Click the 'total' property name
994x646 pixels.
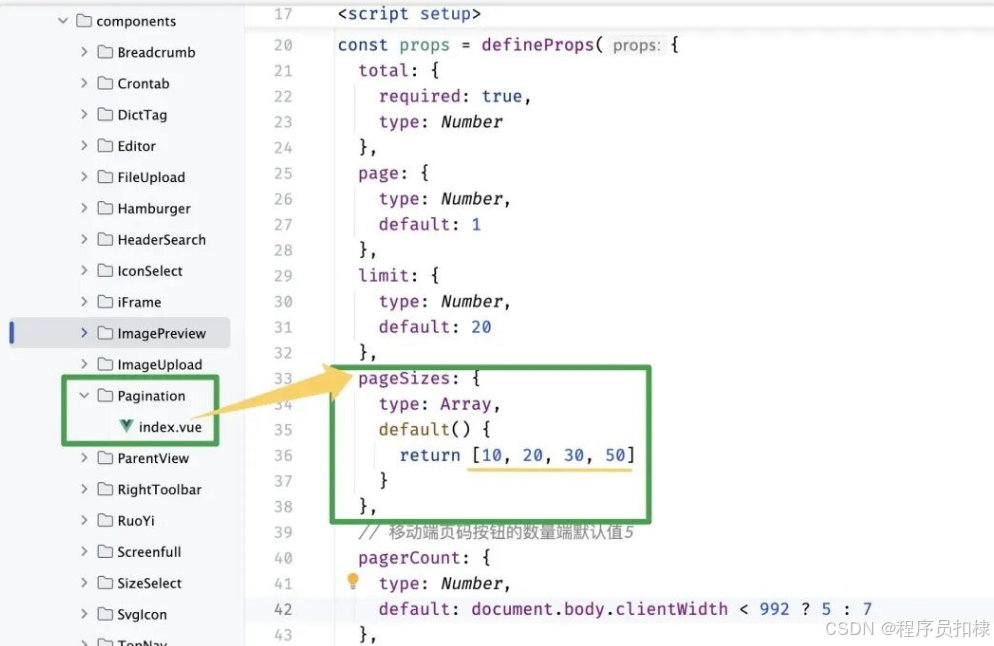(384, 70)
